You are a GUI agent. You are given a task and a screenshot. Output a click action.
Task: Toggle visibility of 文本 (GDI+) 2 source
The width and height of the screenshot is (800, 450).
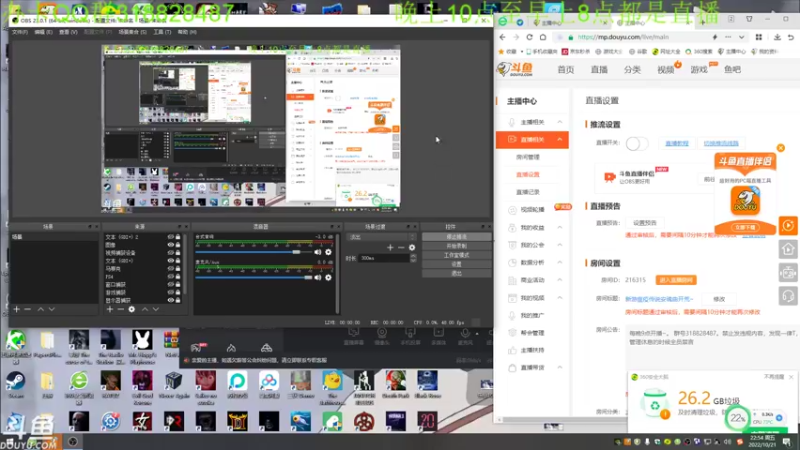pos(171,237)
